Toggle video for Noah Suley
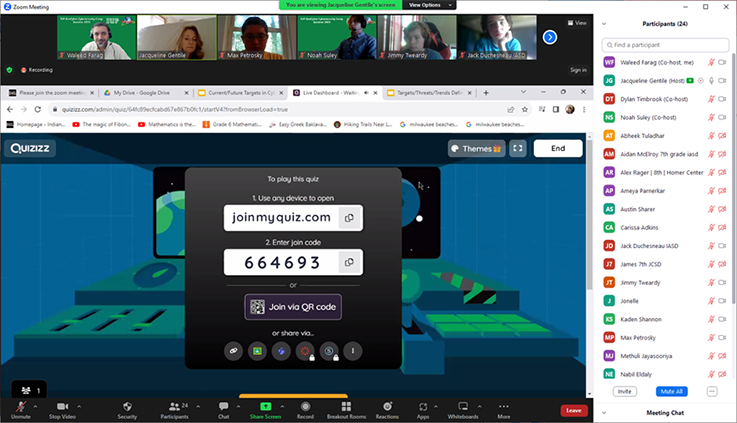The height and width of the screenshot is (423, 737). pyautogui.click(x=722, y=118)
